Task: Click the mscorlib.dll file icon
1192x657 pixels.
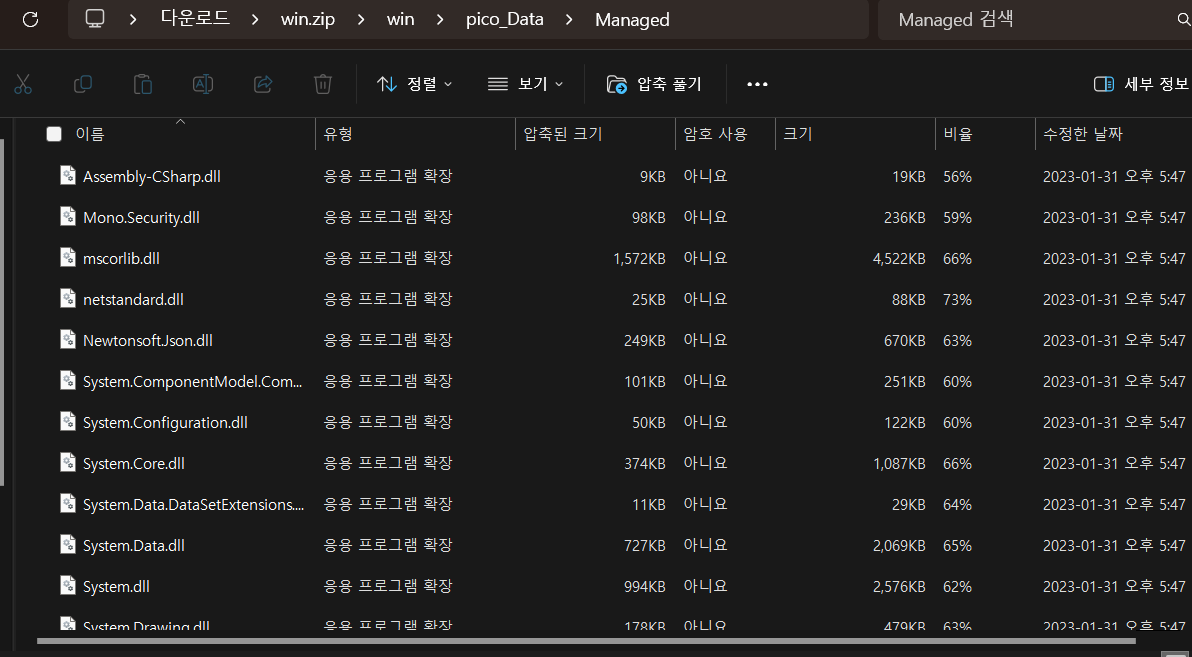Action: [x=68, y=258]
